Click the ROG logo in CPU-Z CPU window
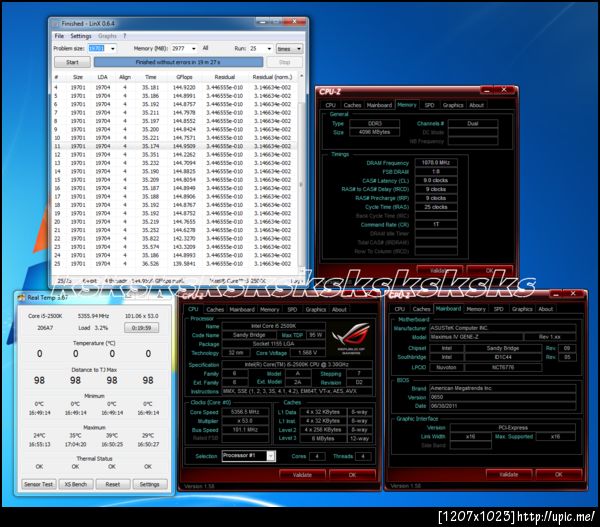600x527 pixels. [351, 339]
